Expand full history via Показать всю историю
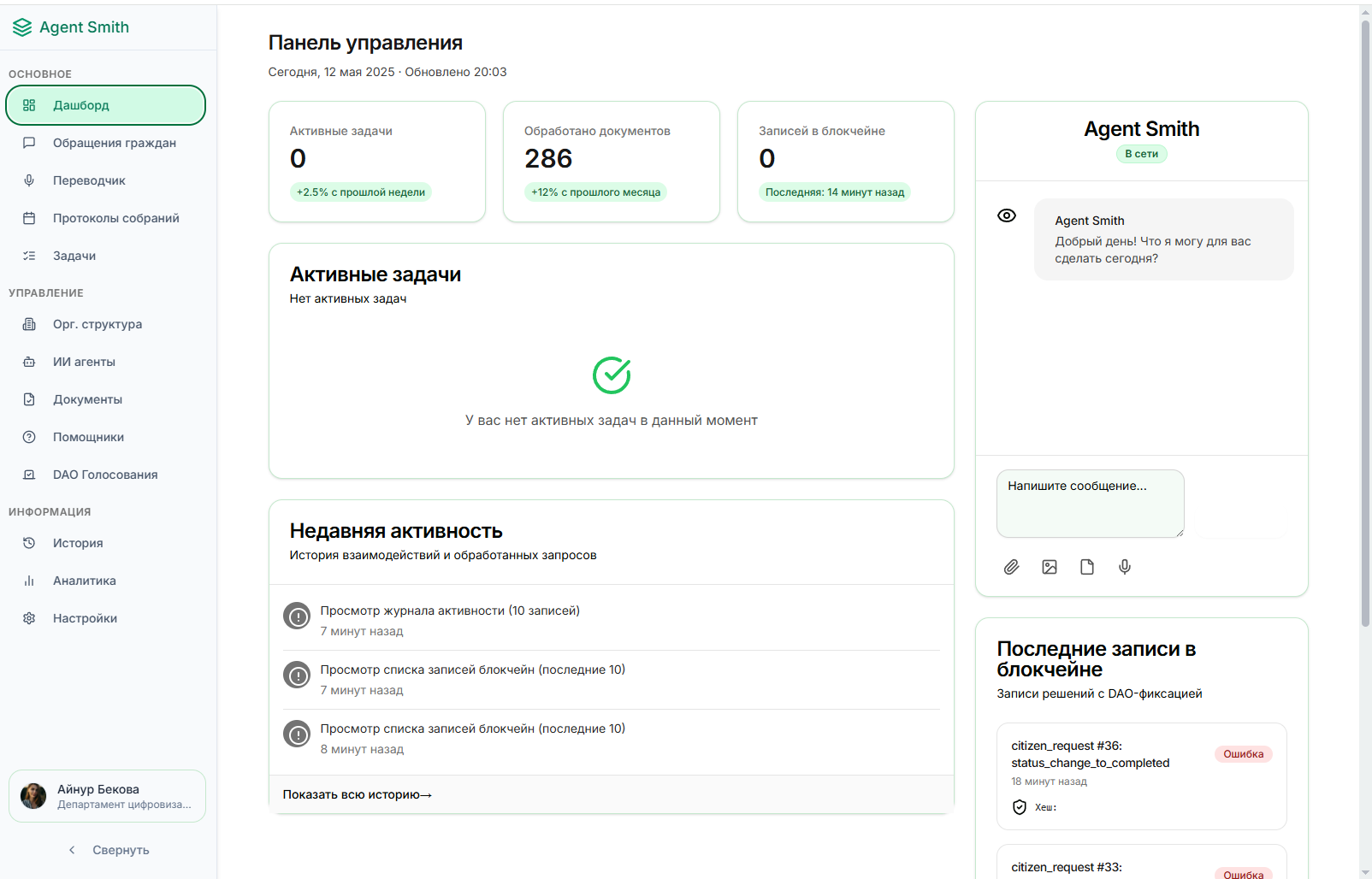 pos(357,794)
